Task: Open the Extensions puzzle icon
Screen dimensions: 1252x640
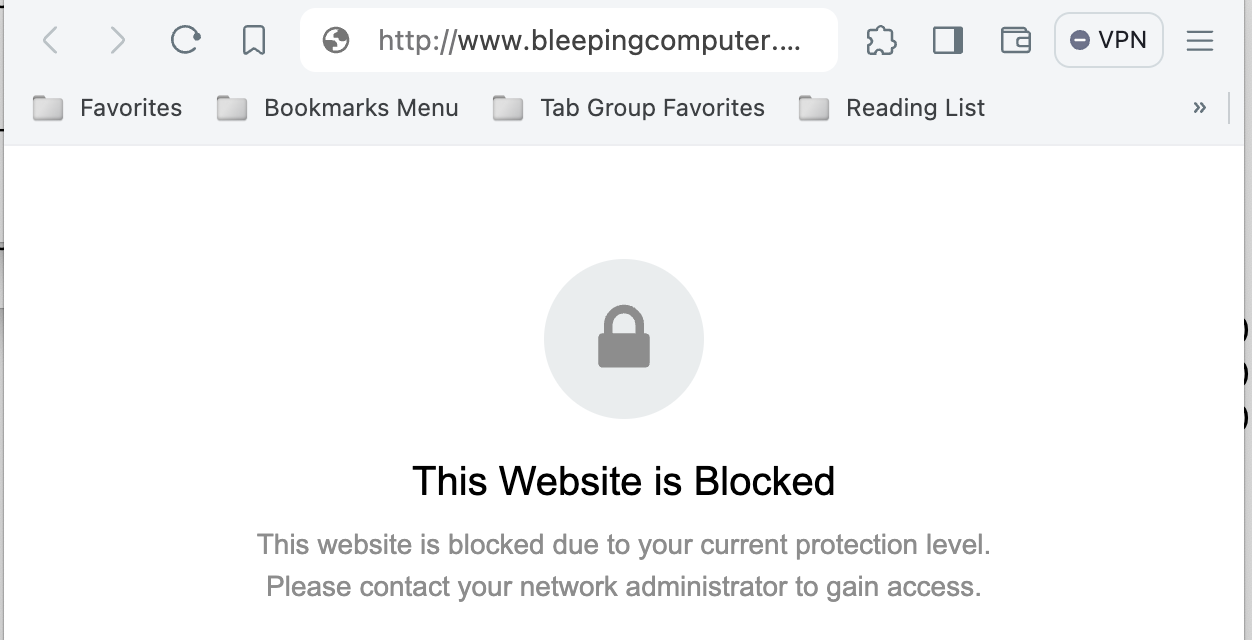Action: 881,41
